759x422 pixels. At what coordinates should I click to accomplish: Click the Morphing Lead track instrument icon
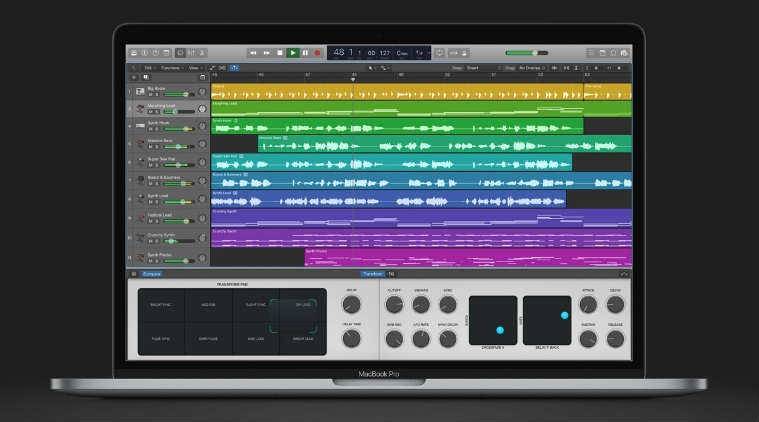(x=140, y=108)
